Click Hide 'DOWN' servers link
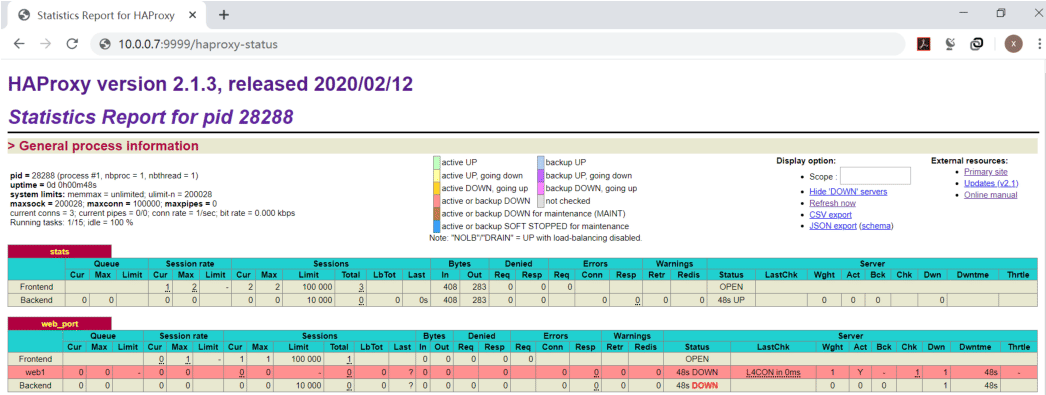The image size is (1046, 395). tap(848, 191)
